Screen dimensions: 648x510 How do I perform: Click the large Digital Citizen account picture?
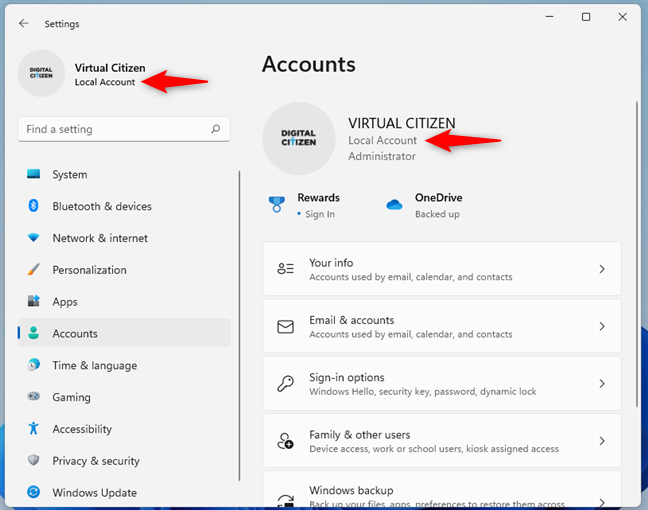pyautogui.click(x=299, y=138)
